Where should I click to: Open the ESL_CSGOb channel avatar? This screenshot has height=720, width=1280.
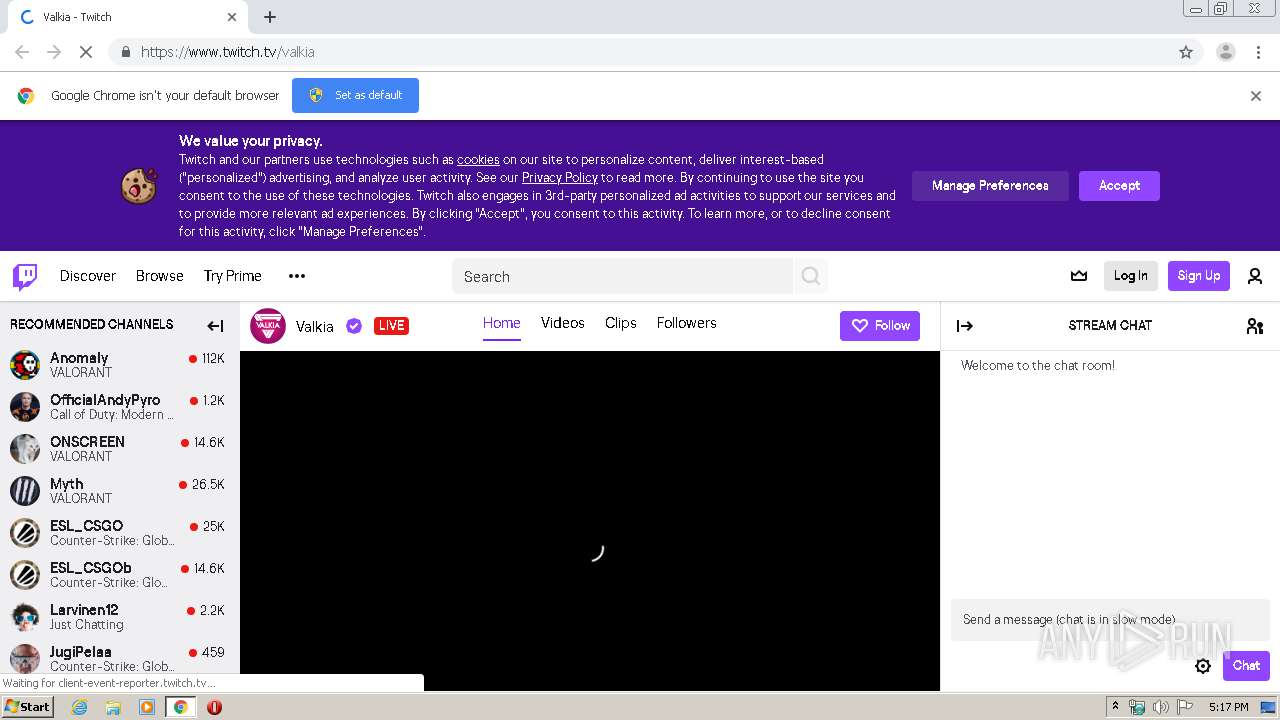point(25,575)
